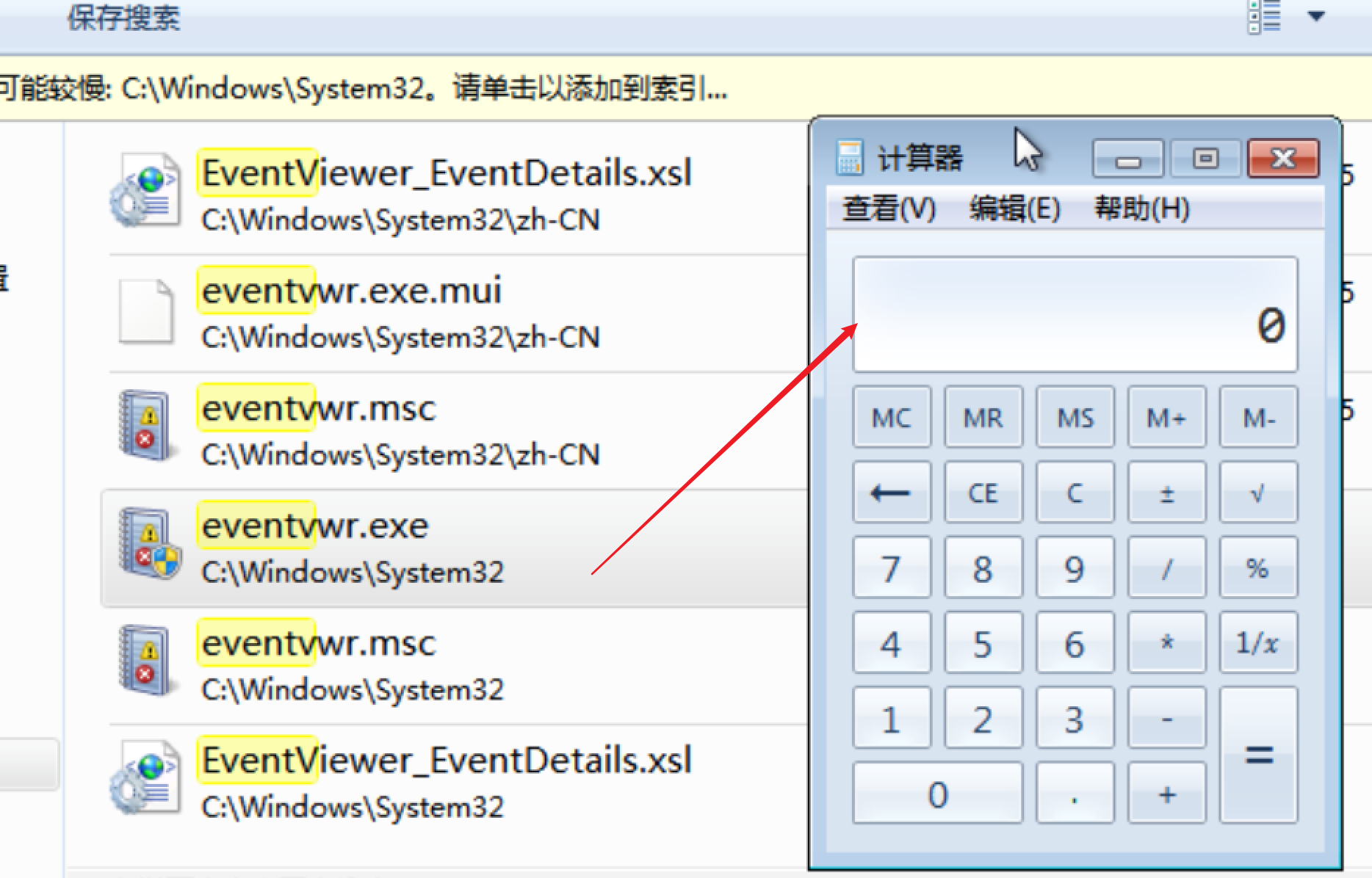Click the M- memory subtract button

tap(1259, 417)
